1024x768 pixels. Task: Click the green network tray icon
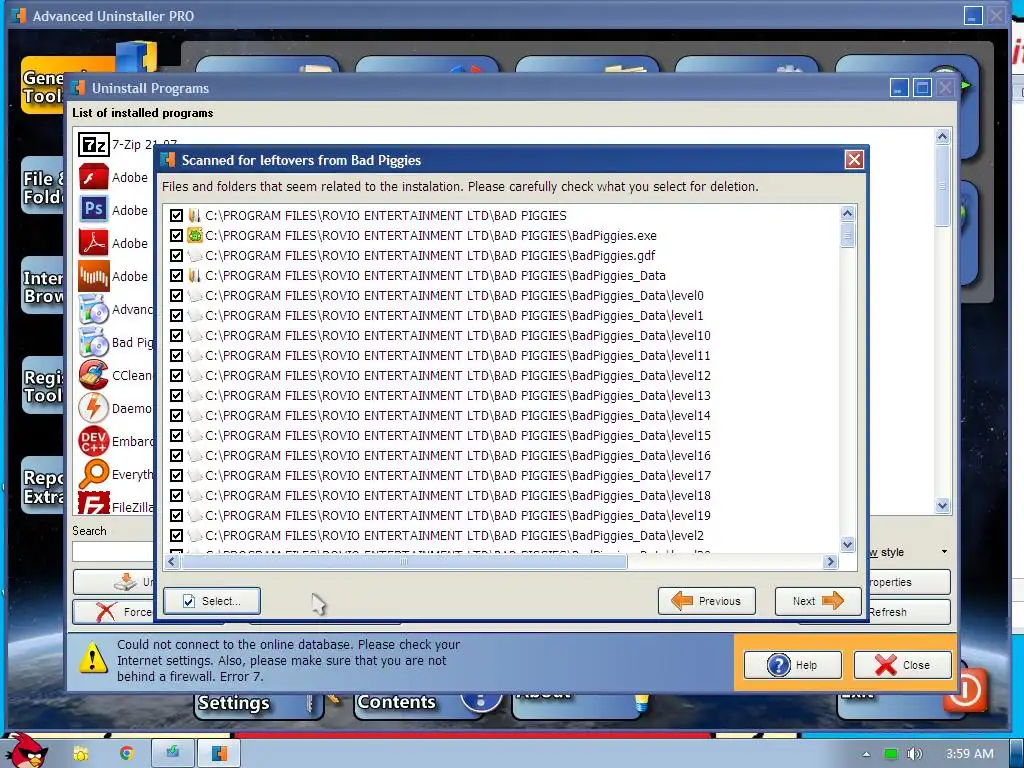point(890,754)
